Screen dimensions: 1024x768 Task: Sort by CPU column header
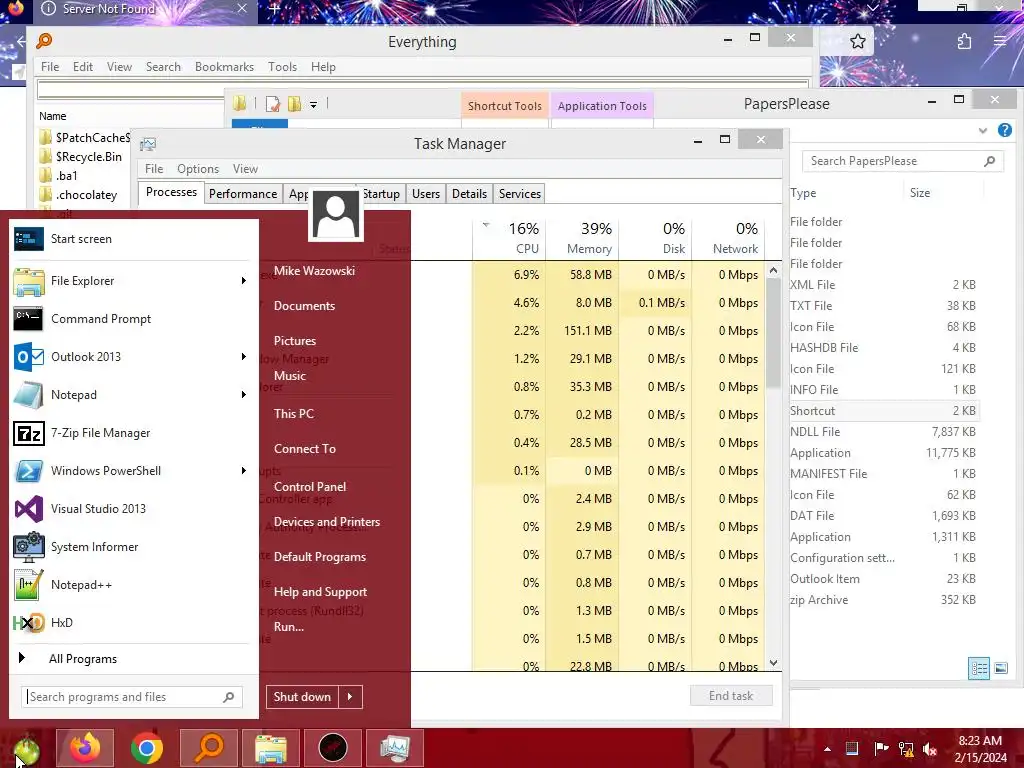click(509, 238)
